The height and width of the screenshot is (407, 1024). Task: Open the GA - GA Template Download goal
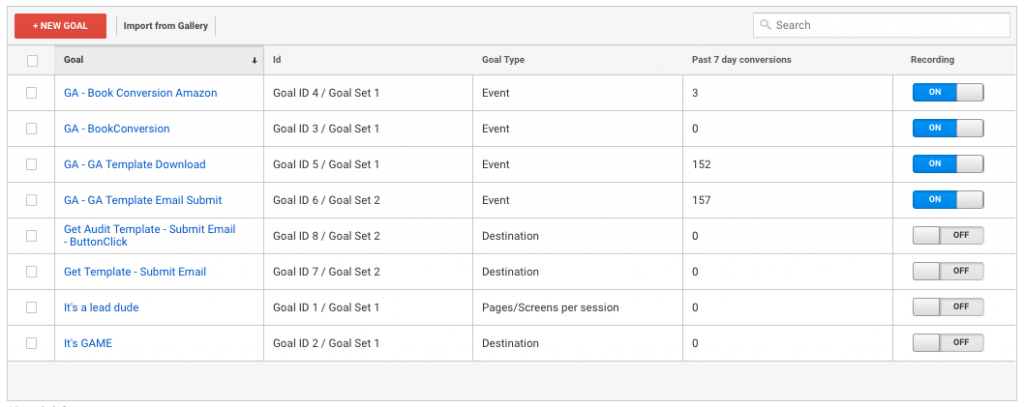pyautogui.click(x=135, y=165)
